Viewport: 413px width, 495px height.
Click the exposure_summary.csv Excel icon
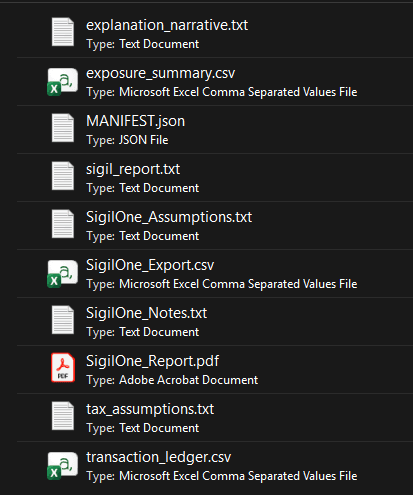(x=63, y=82)
